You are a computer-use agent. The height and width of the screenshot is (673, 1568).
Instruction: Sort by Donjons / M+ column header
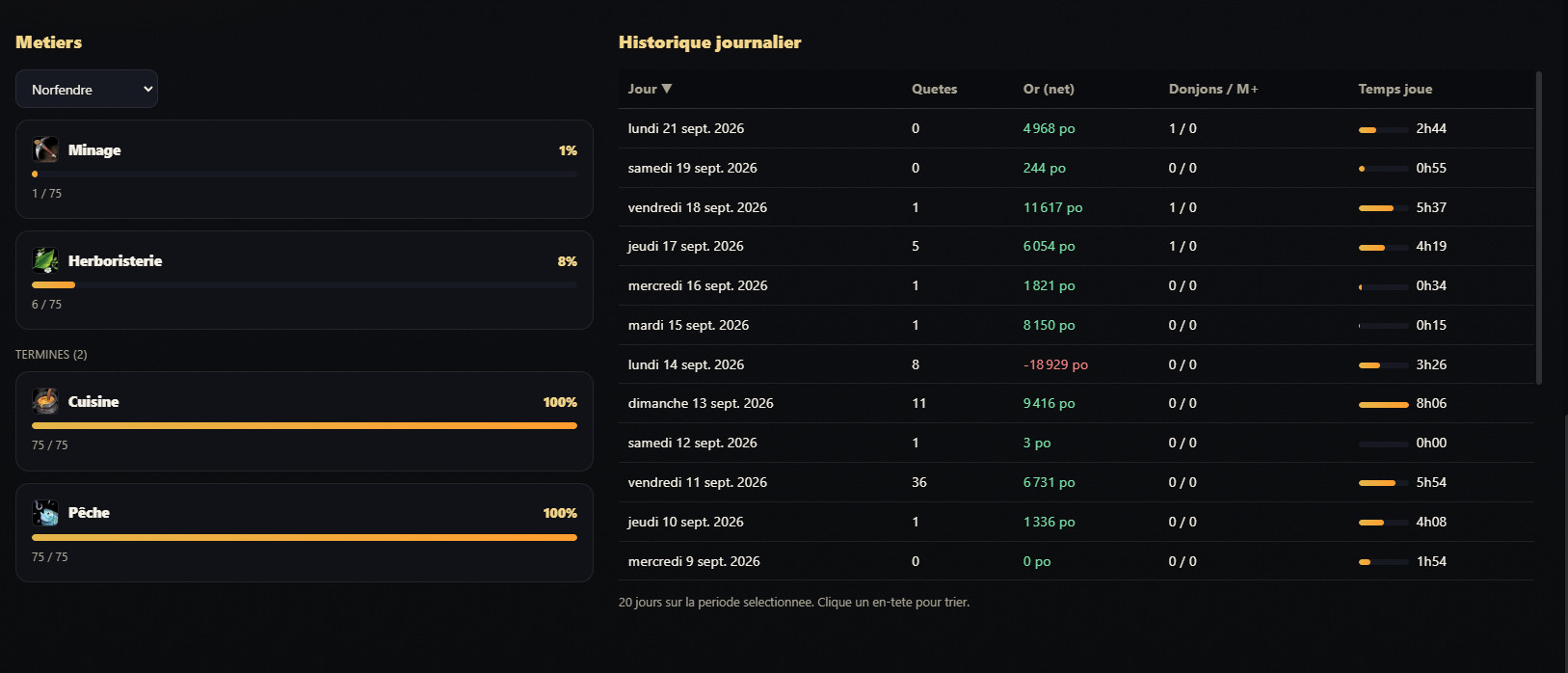(1213, 89)
